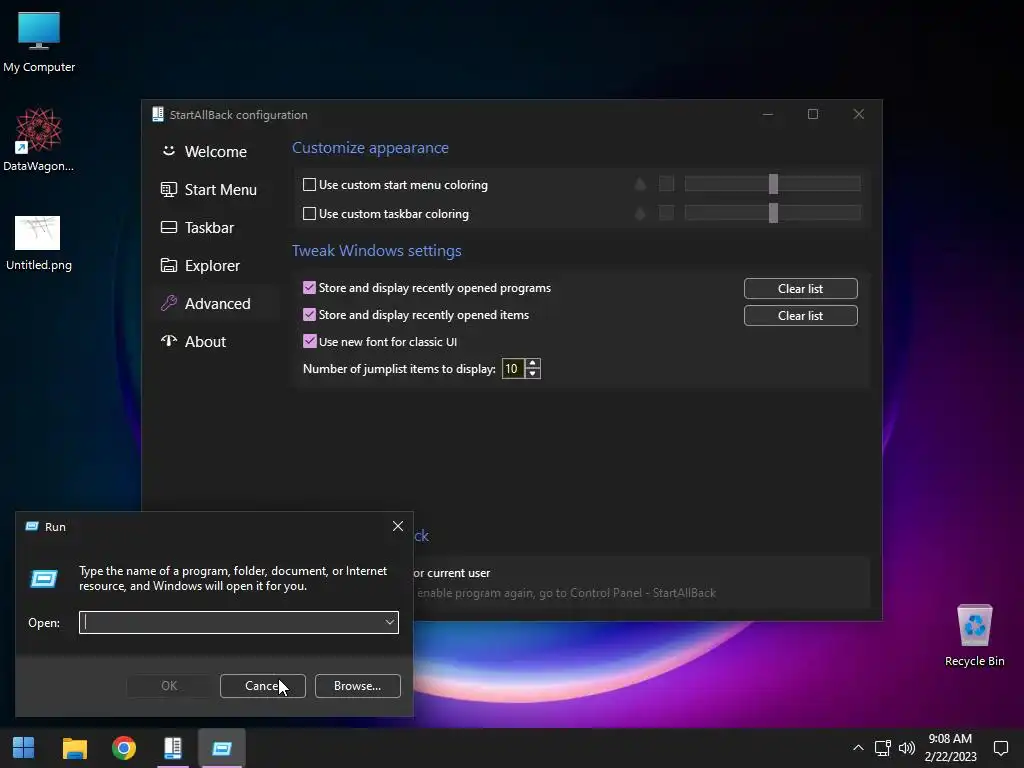Open the volume tray icon
The height and width of the screenshot is (768, 1024).
(x=906, y=748)
